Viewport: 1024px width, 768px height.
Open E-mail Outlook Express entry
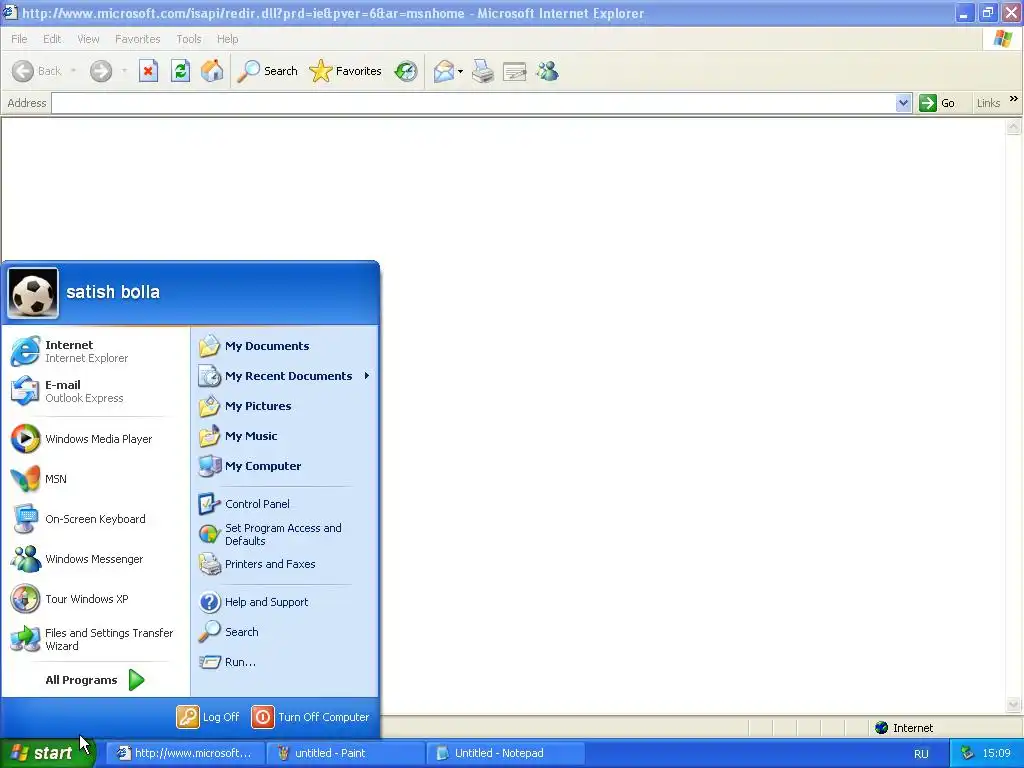[x=95, y=391]
